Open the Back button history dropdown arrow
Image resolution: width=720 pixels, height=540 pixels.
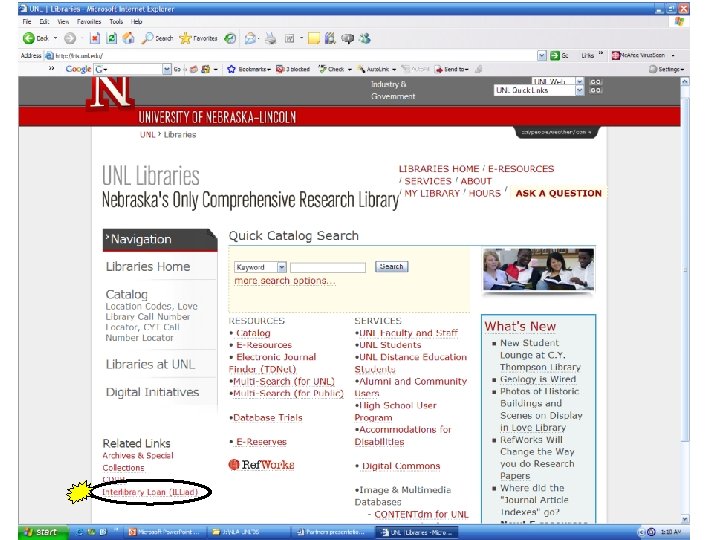tap(56, 38)
